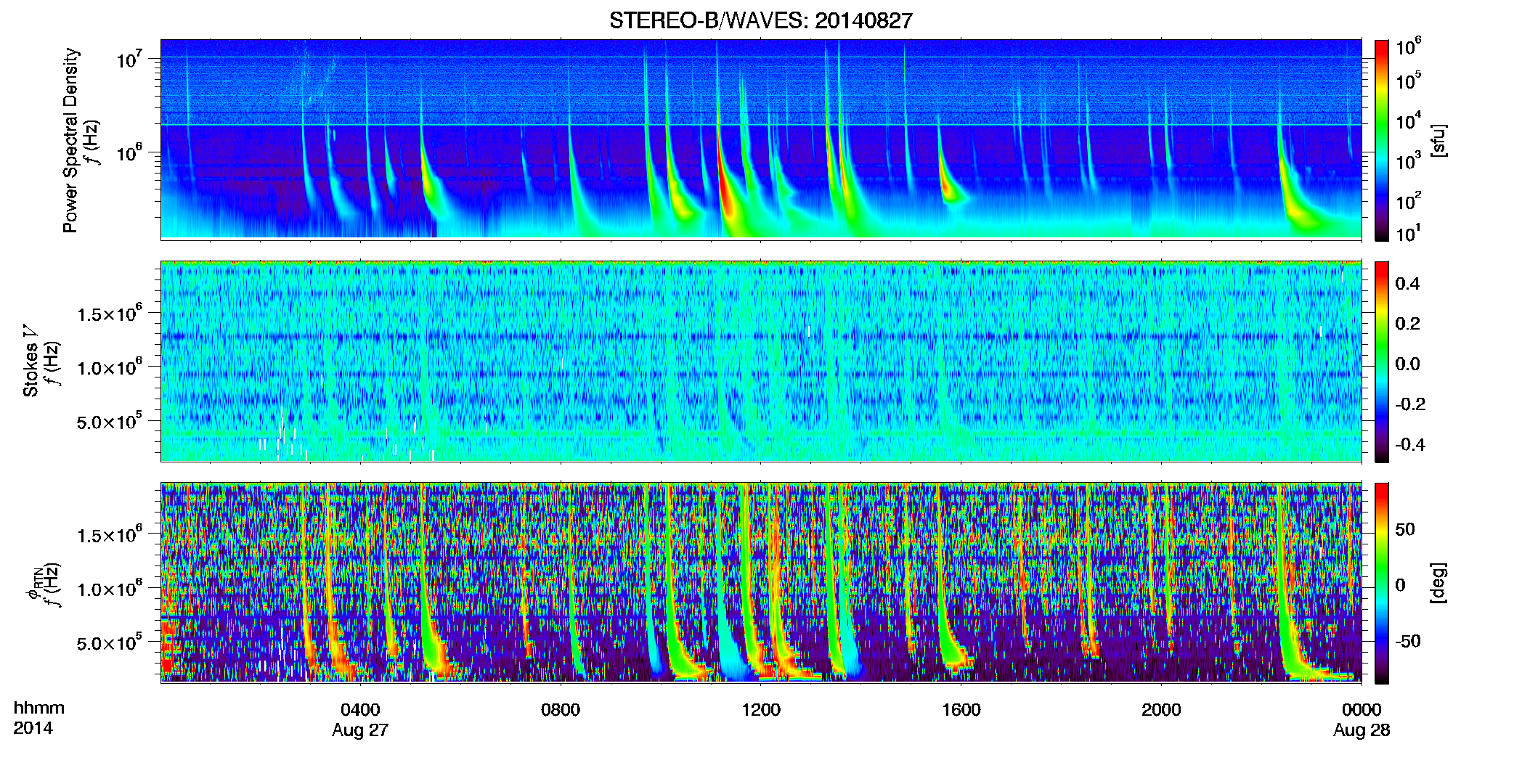Click the 0000 time tick label
1522x784 pixels.
tap(1362, 710)
